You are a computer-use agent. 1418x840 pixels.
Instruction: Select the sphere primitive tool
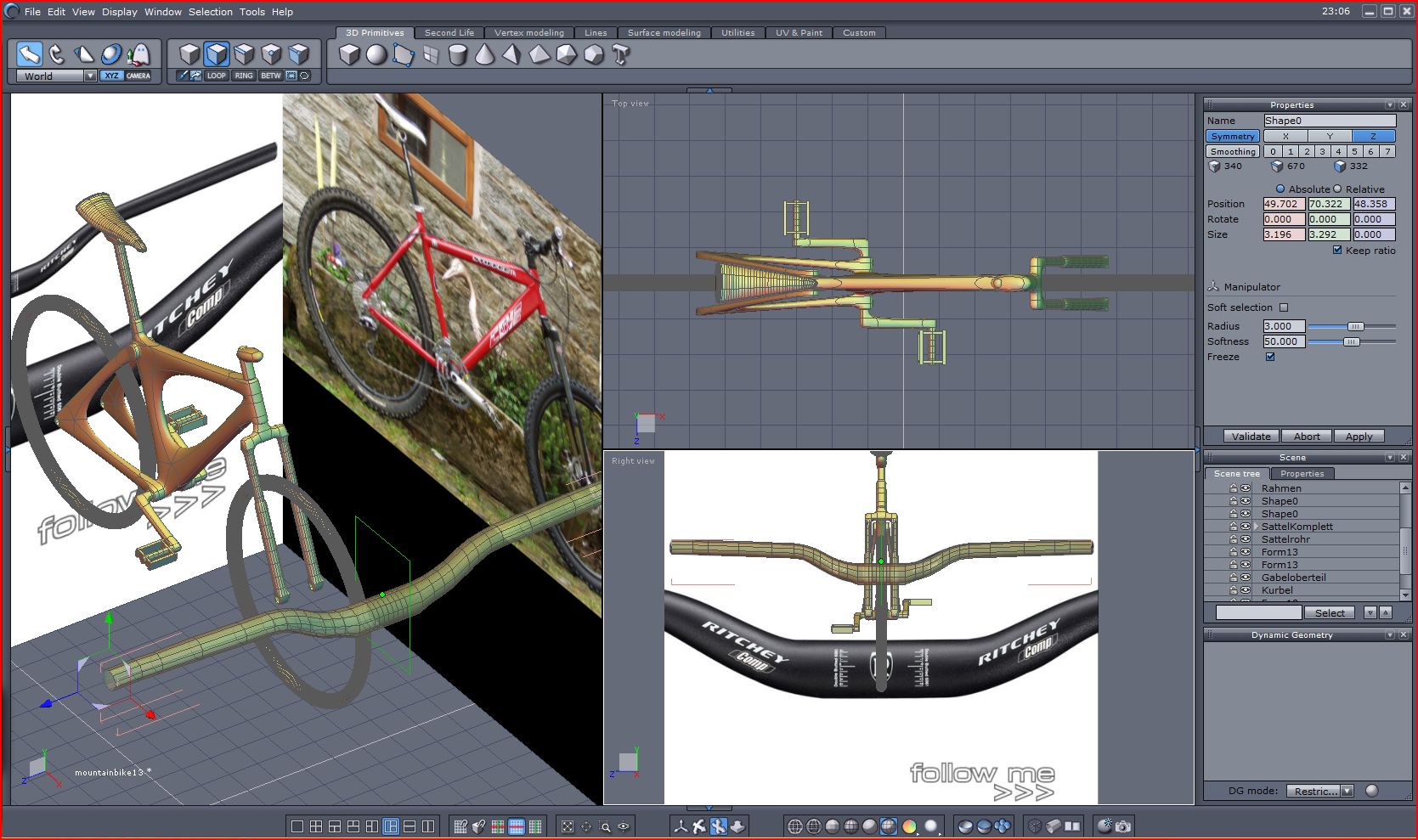pos(376,55)
